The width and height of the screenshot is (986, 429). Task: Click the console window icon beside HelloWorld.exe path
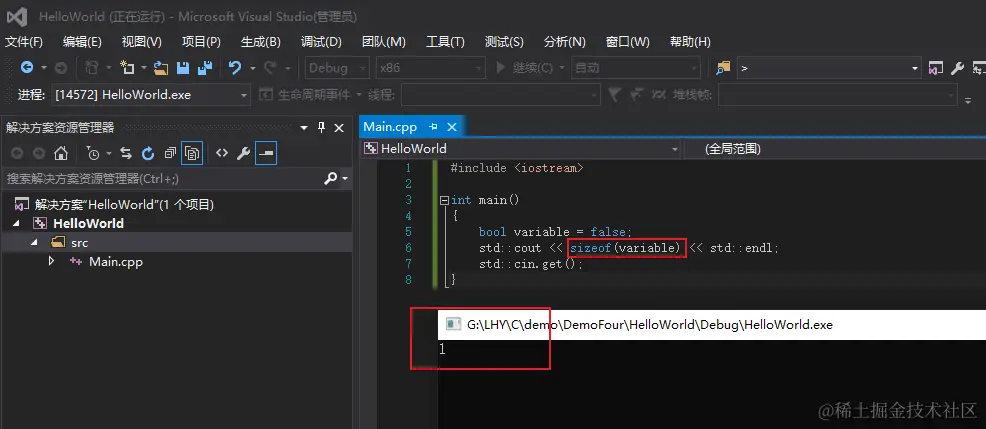(453, 325)
